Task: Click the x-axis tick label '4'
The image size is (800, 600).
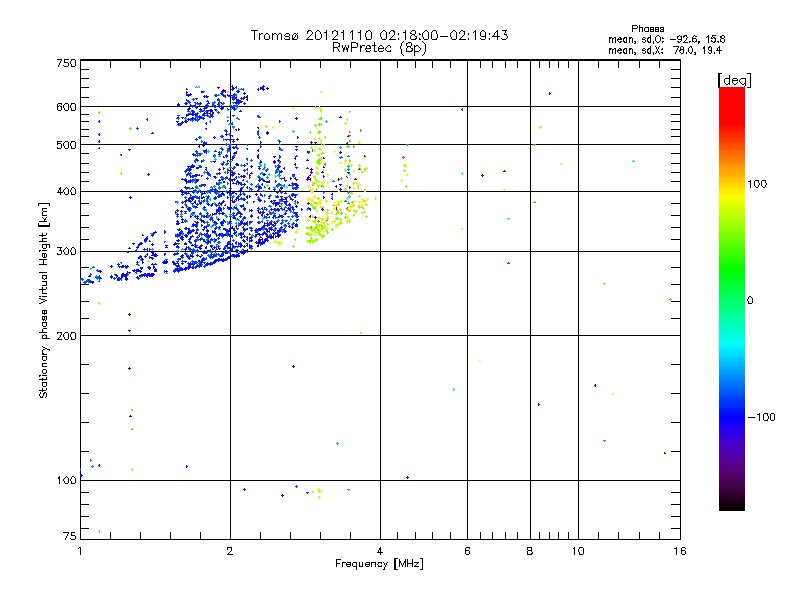Action: (x=380, y=551)
